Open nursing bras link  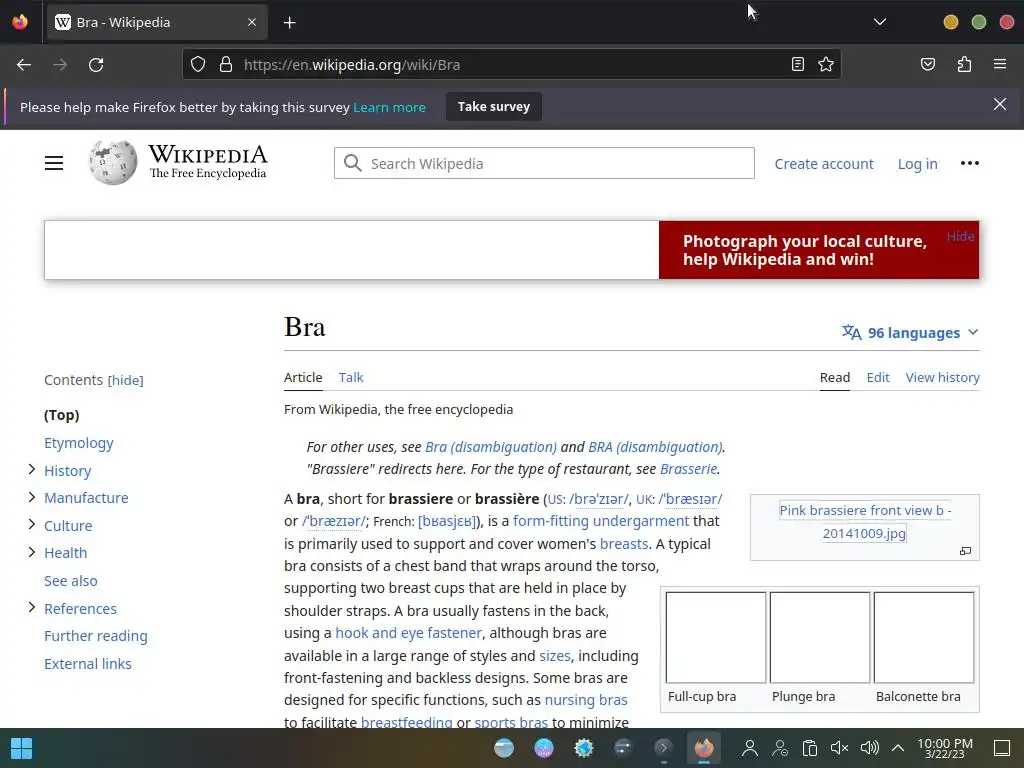(586, 700)
